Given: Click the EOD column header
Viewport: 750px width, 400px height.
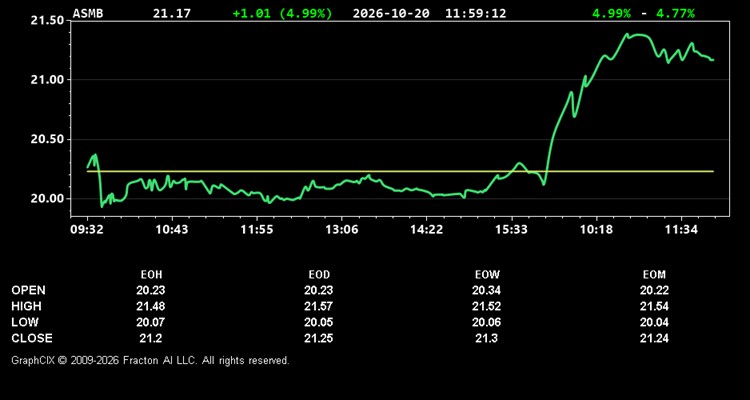Looking at the screenshot, I should [x=319, y=275].
